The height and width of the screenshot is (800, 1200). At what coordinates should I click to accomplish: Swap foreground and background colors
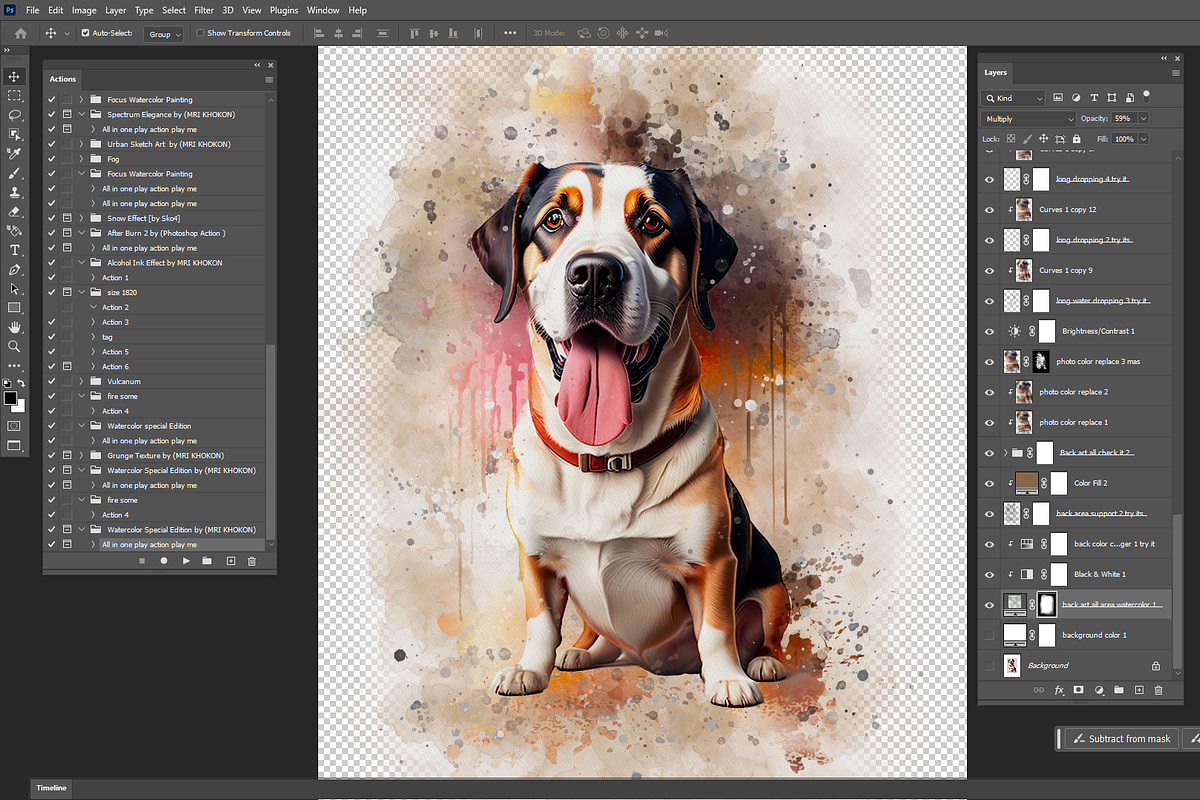(22, 383)
